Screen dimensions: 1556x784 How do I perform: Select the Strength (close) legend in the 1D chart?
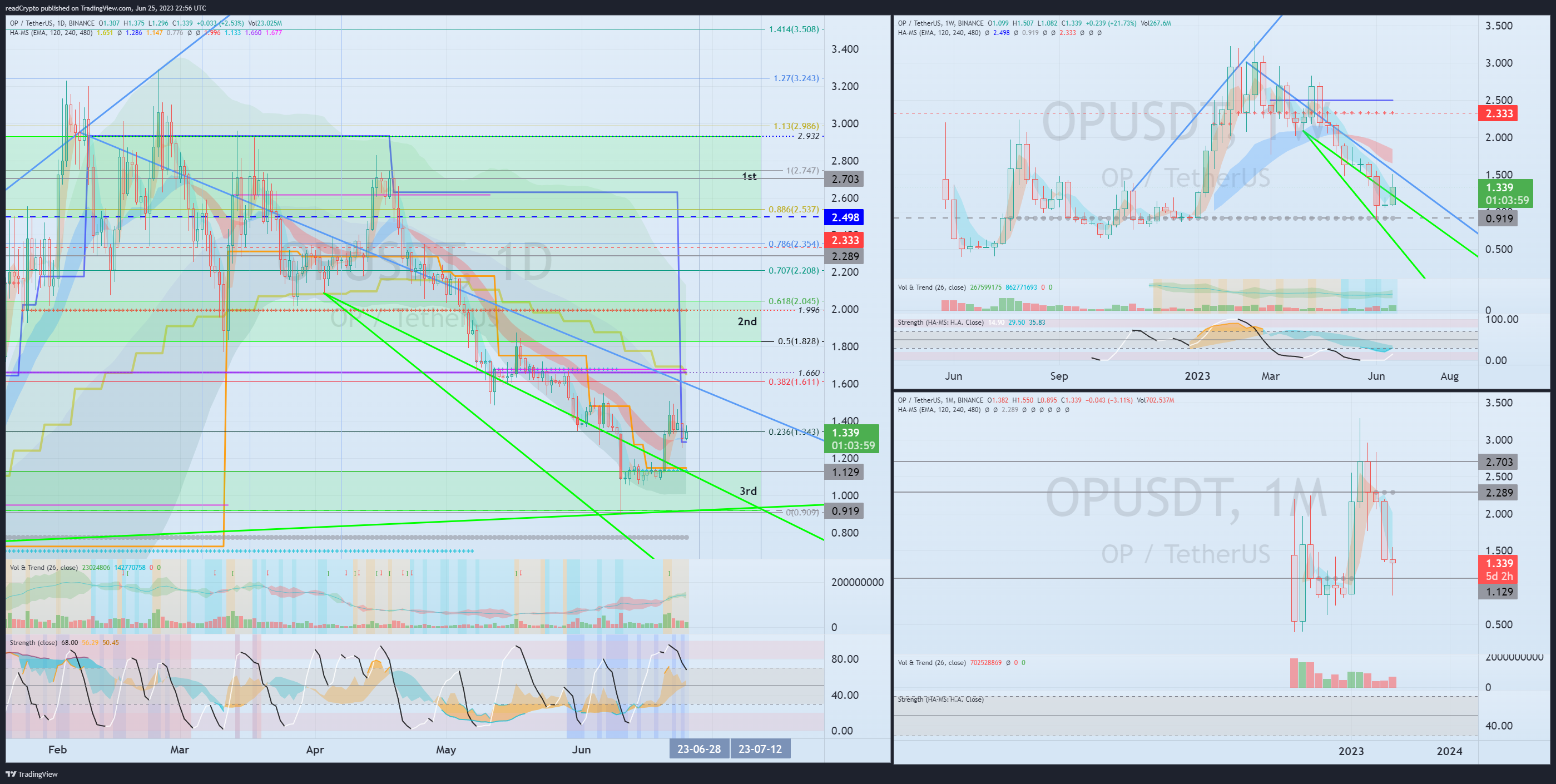pyautogui.click(x=34, y=643)
